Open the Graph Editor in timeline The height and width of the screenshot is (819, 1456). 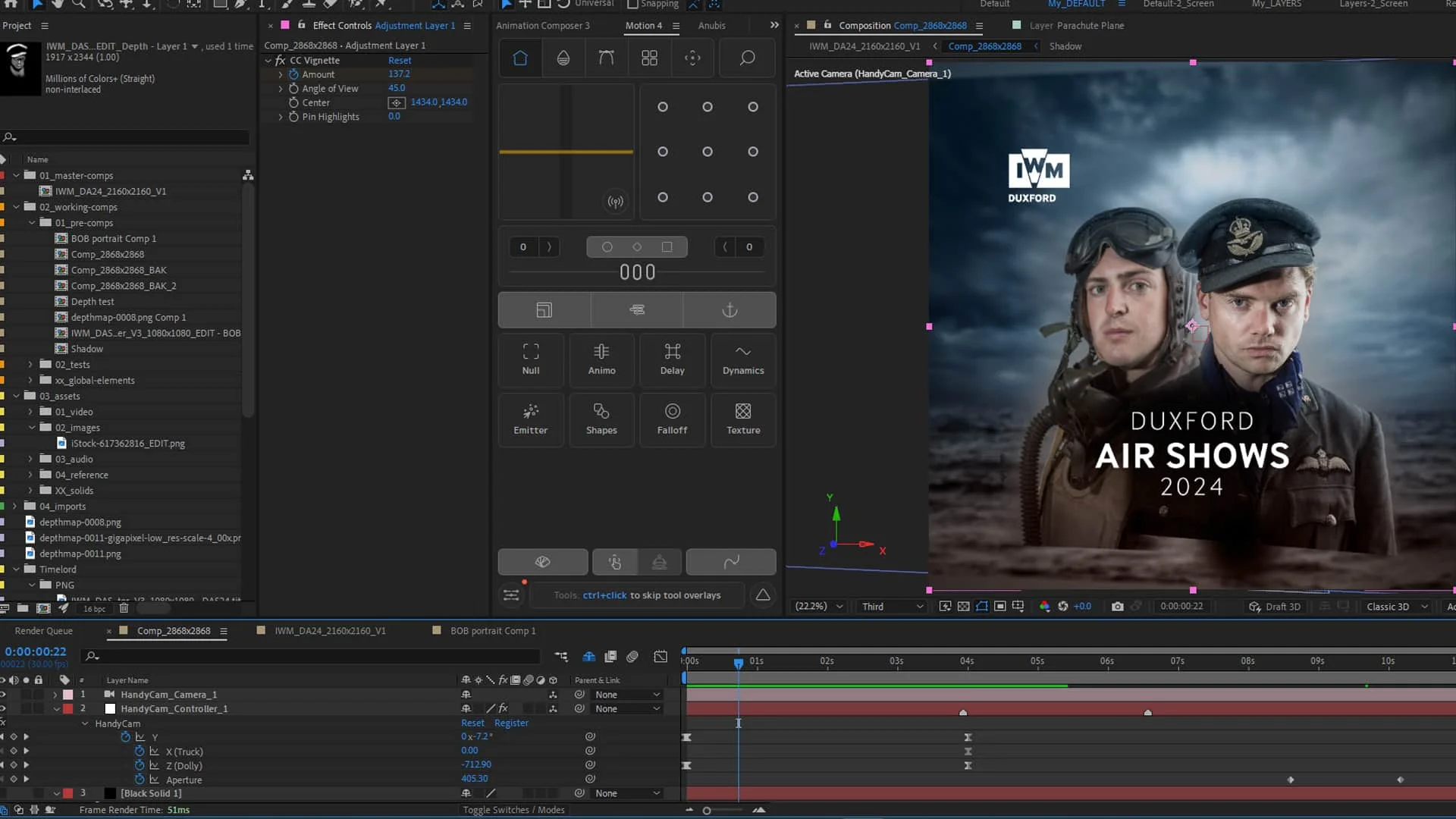click(x=661, y=657)
